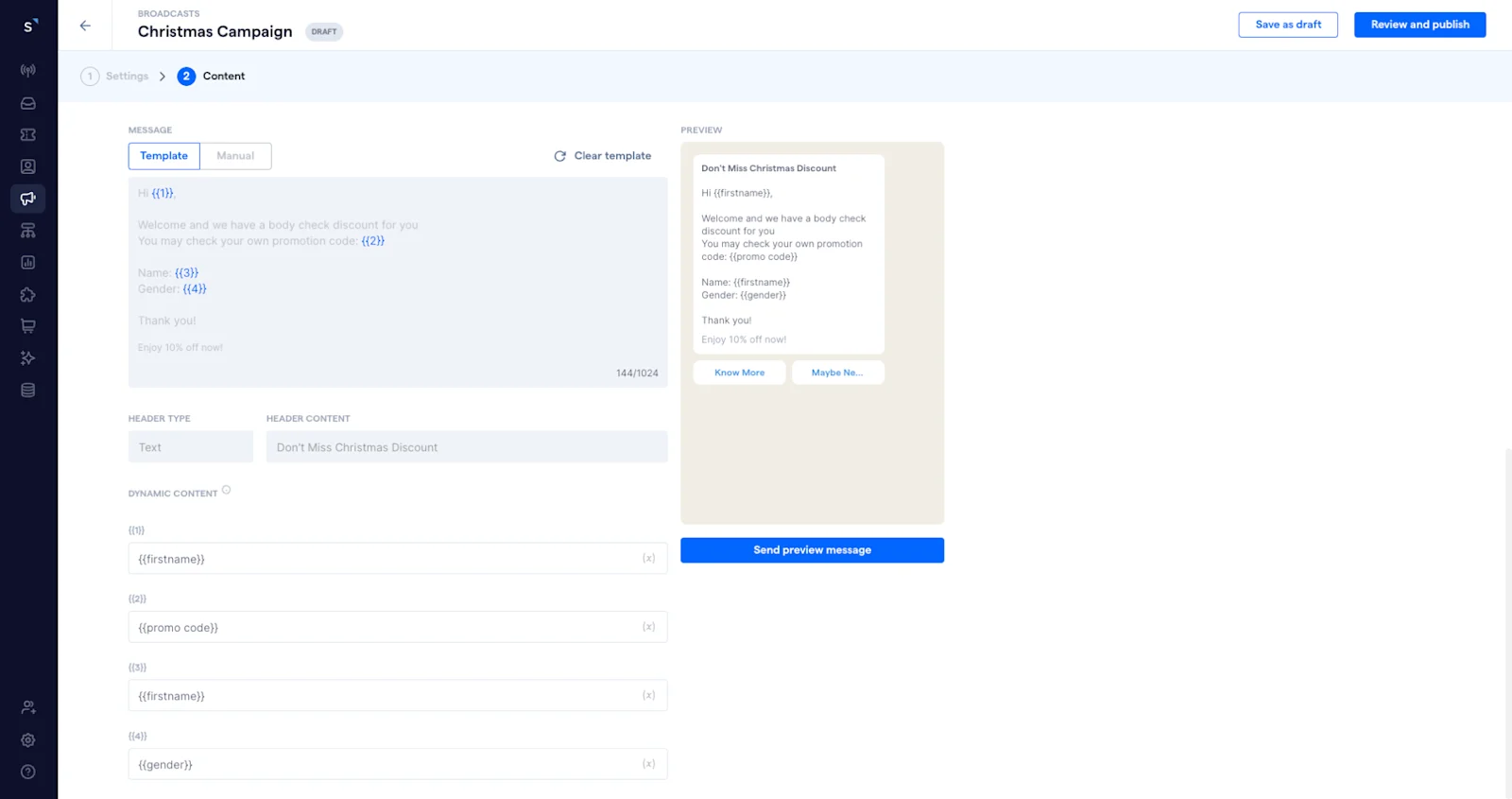Viewport: 1512px width, 799px height.
Task: Click the BROADCASTS breadcrumb label
Action: 169,14
